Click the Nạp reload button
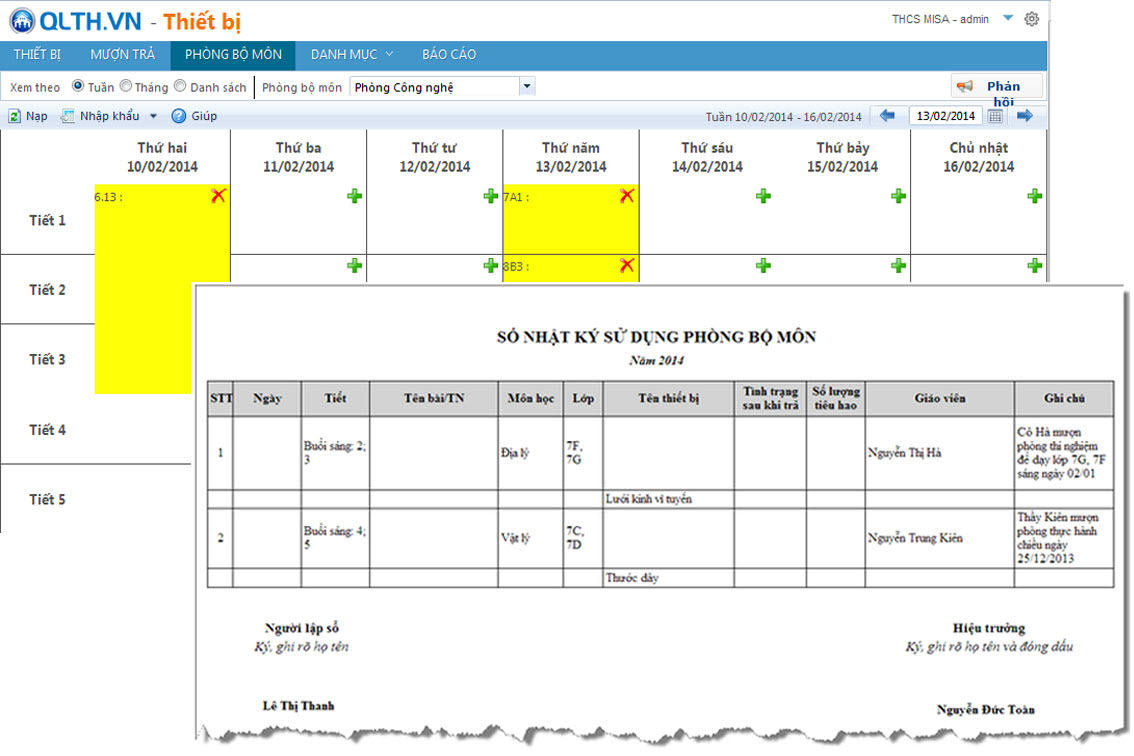Screen dimensions: 1134x756 coord(28,116)
